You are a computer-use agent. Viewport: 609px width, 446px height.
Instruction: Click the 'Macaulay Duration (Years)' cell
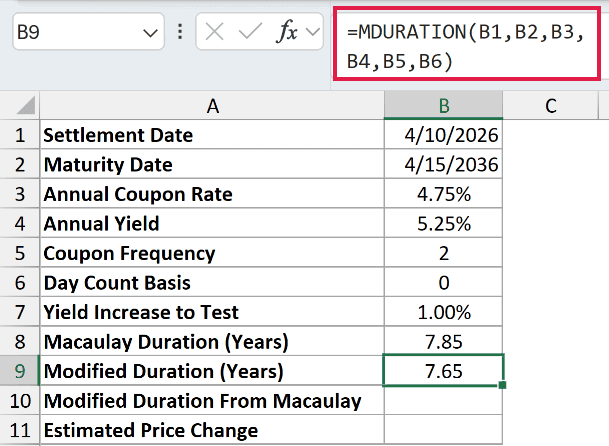tap(212, 341)
